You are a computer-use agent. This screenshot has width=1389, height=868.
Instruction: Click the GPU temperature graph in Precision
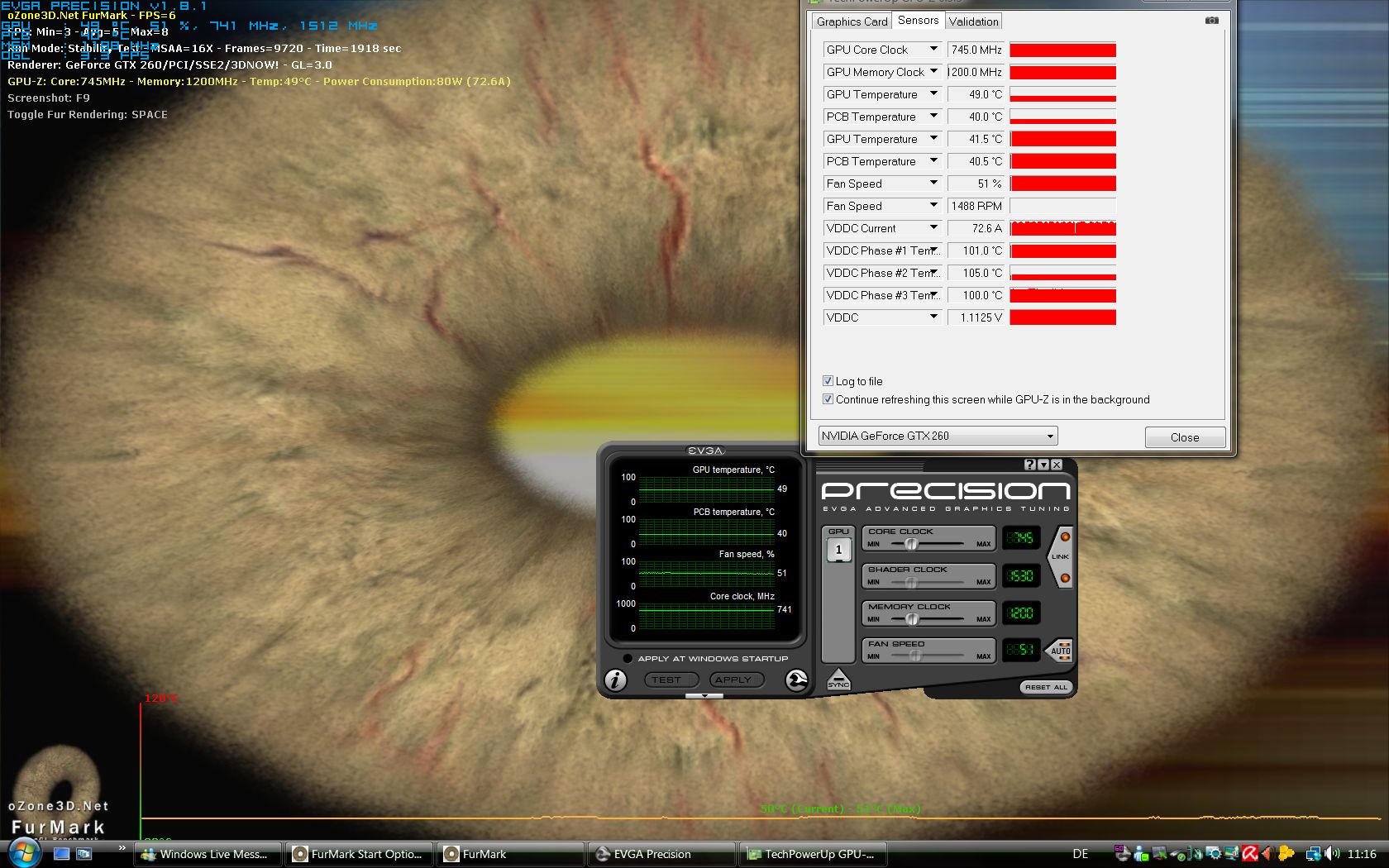pos(707,489)
